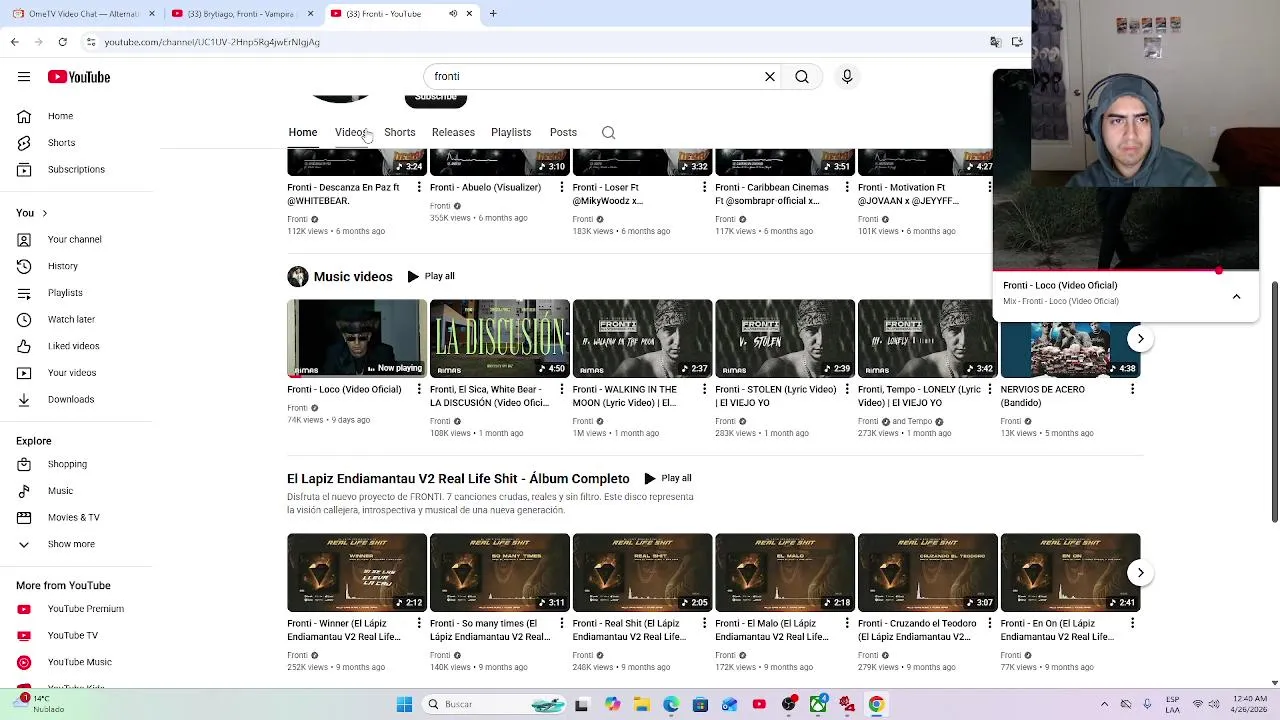Click the YouTube logo
This screenshot has width=1280, height=720.
pos(78,77)
